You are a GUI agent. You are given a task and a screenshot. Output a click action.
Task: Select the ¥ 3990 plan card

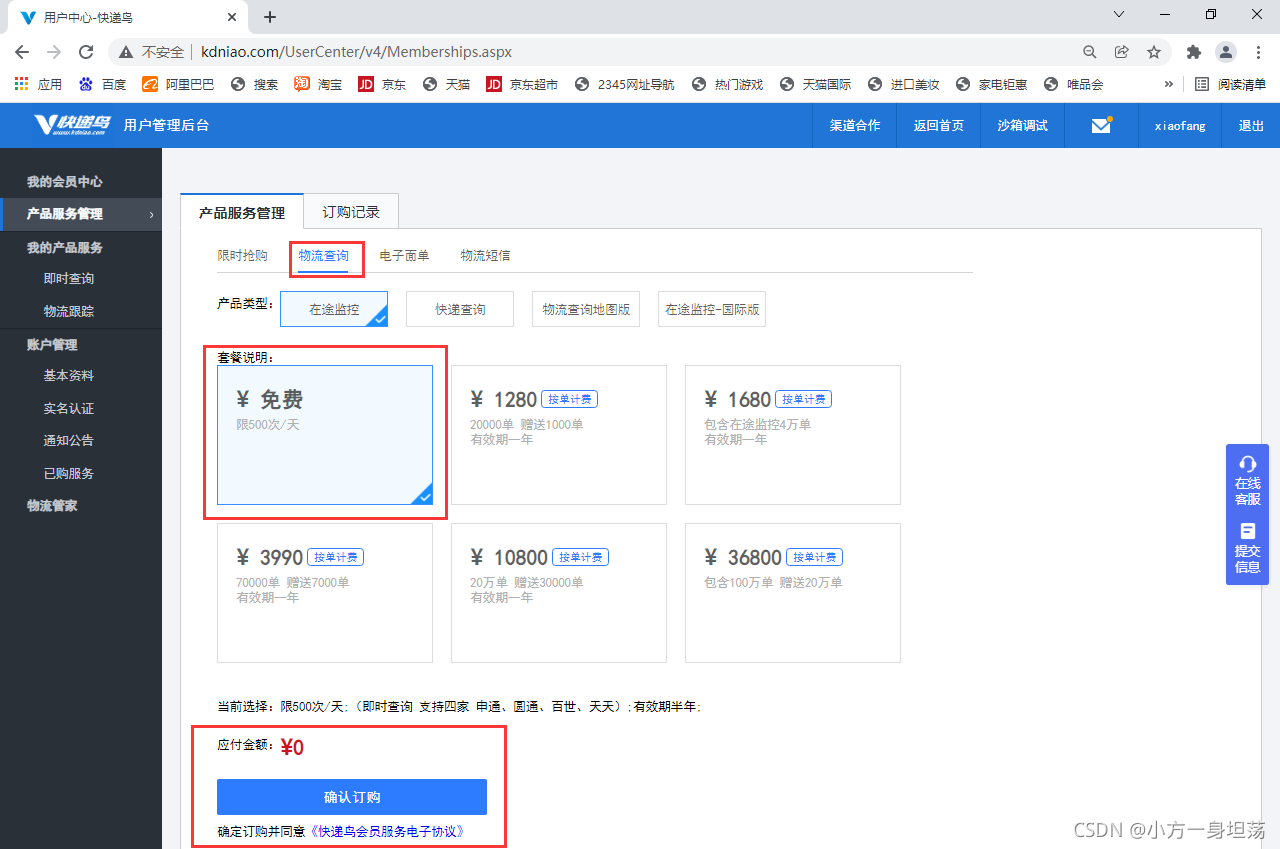pyautogui.click(x=325, y=593)
